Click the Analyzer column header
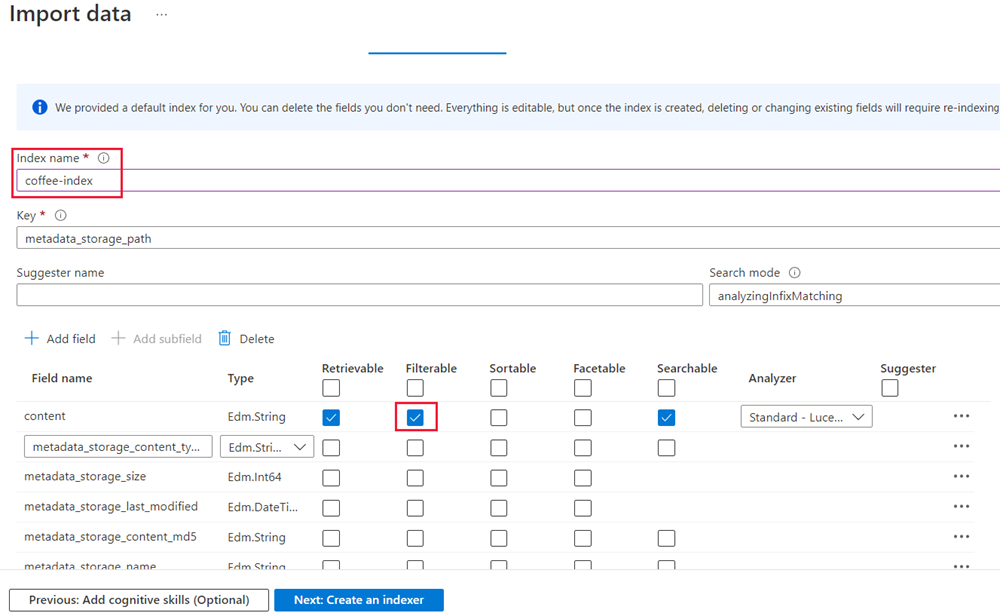This screenshot has height=616, width=1000. (772, 378)
